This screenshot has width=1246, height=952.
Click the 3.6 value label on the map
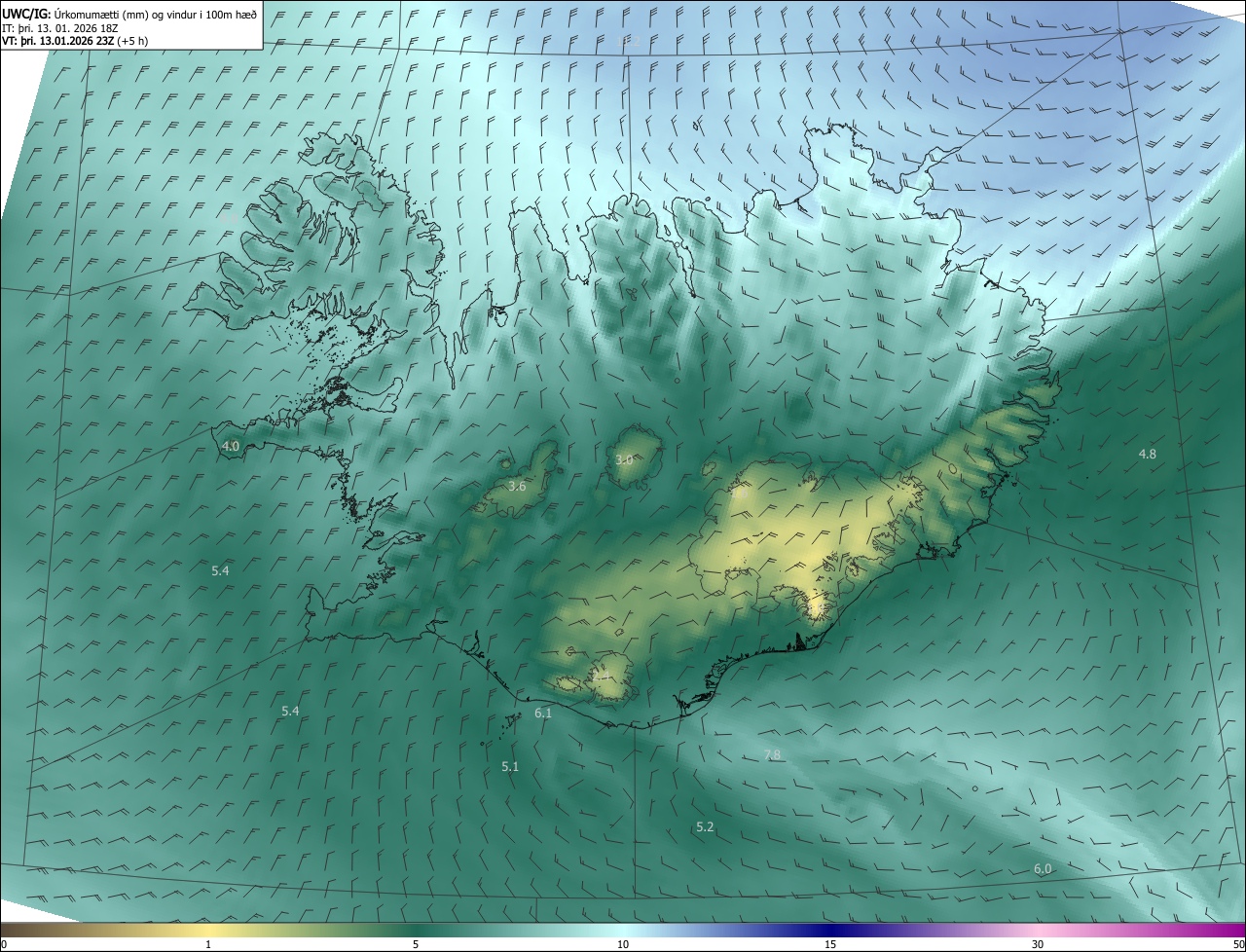pos(517,486)
